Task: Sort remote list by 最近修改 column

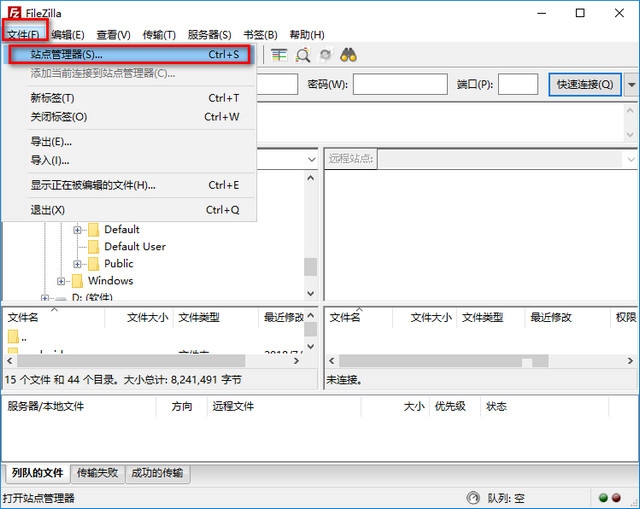Action: coord(567,318)
